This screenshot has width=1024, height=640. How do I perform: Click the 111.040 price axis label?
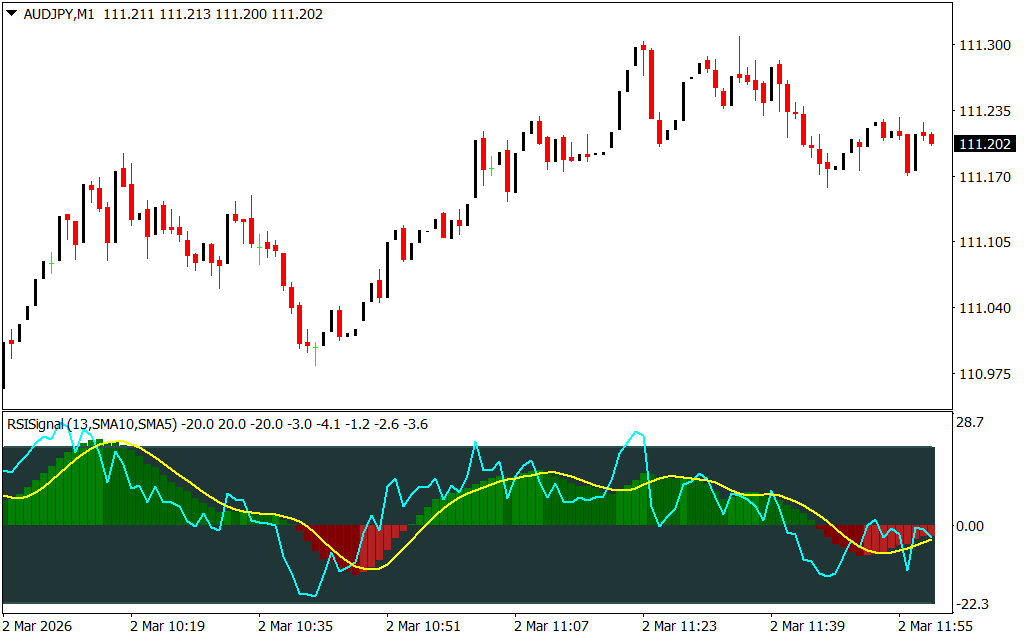(983, 308)
